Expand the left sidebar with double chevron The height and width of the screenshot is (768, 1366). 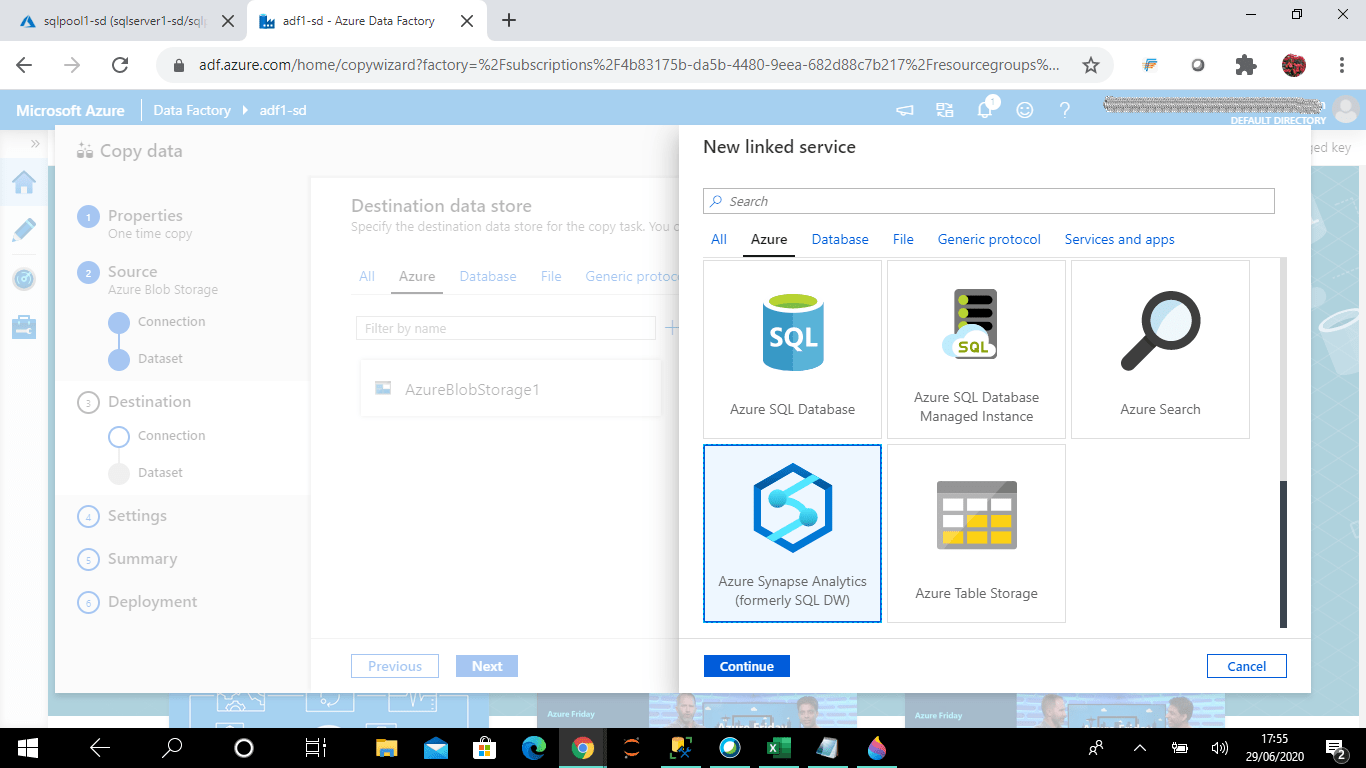coord(36,144)
